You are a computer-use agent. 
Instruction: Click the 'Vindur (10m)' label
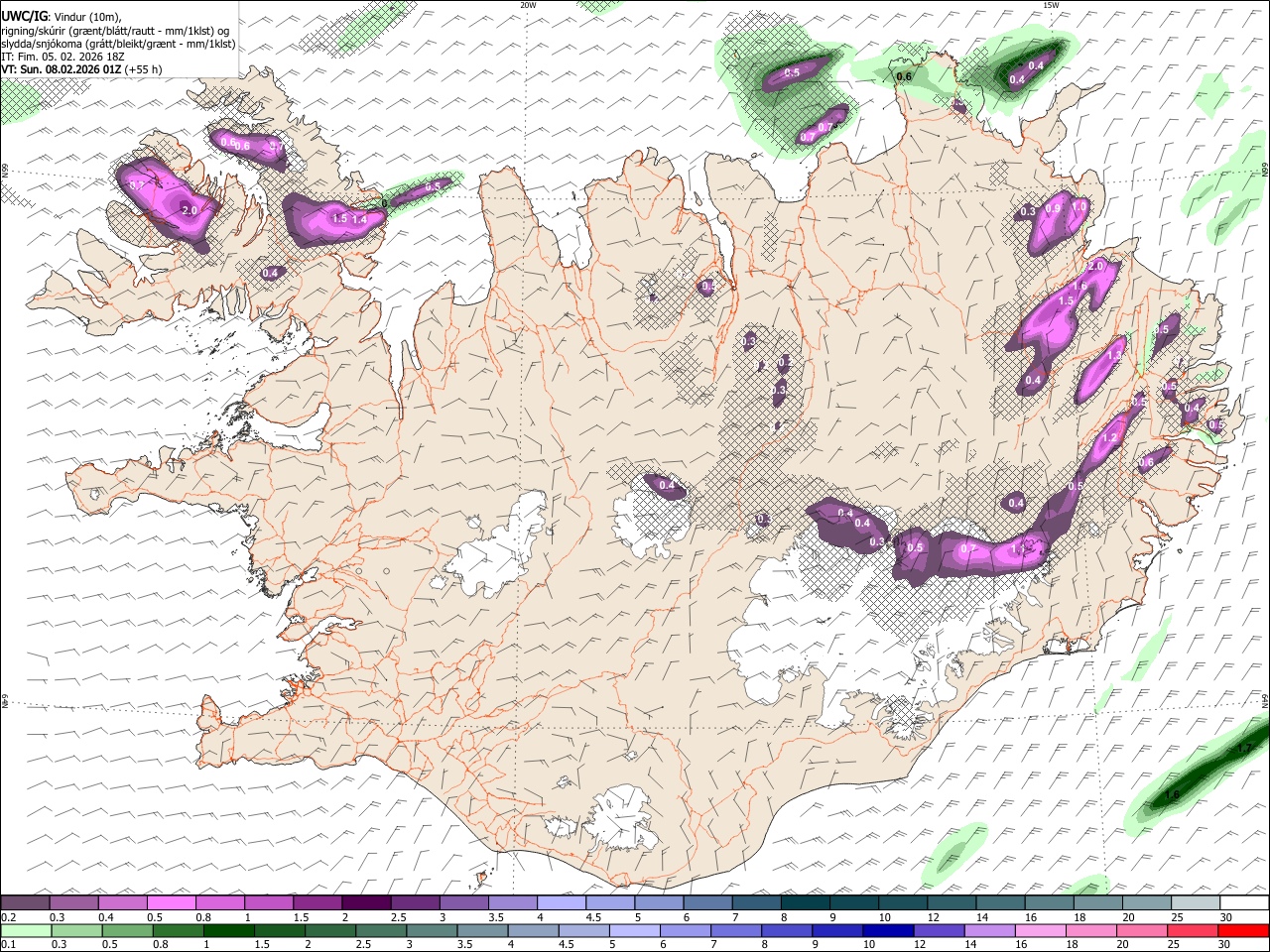click(86, 17)
